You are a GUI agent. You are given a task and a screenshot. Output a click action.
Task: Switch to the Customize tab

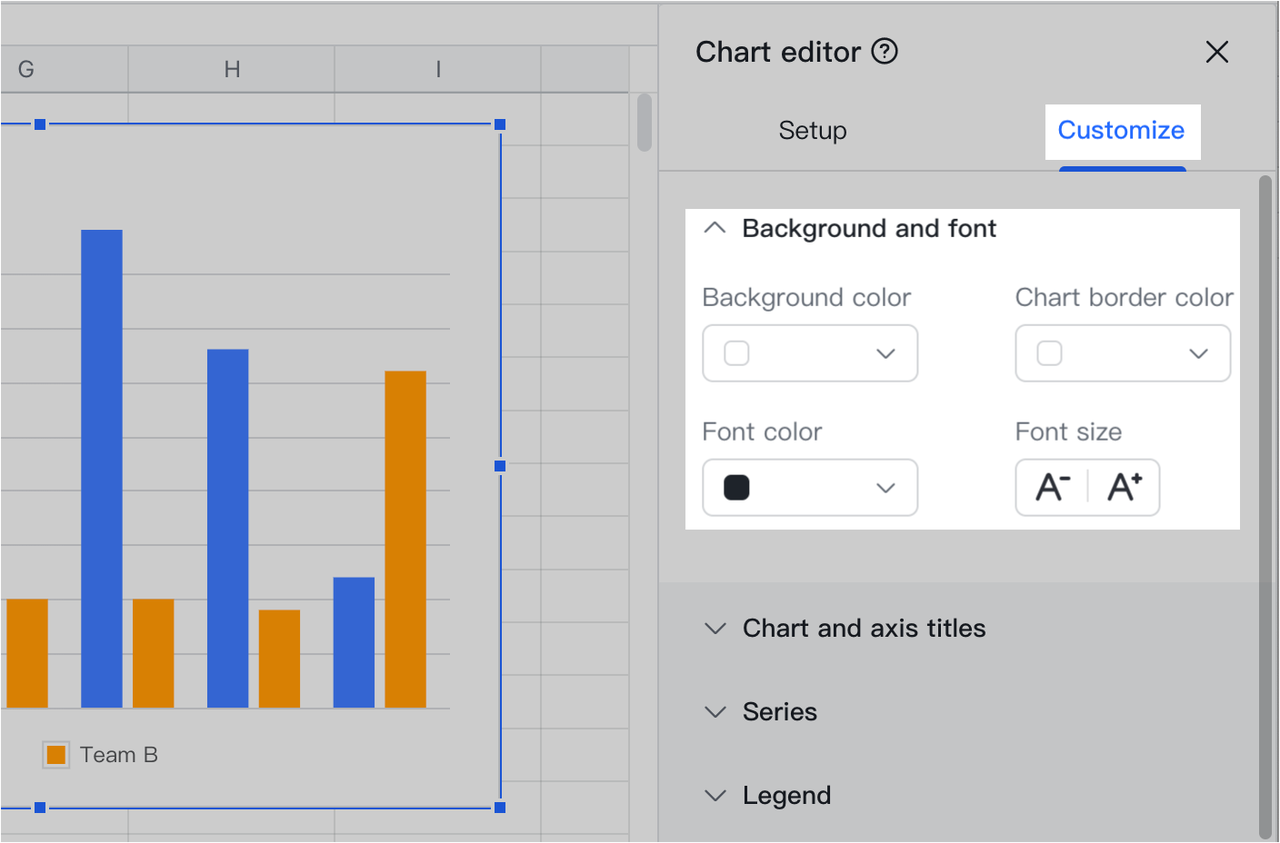(1121, 130)
